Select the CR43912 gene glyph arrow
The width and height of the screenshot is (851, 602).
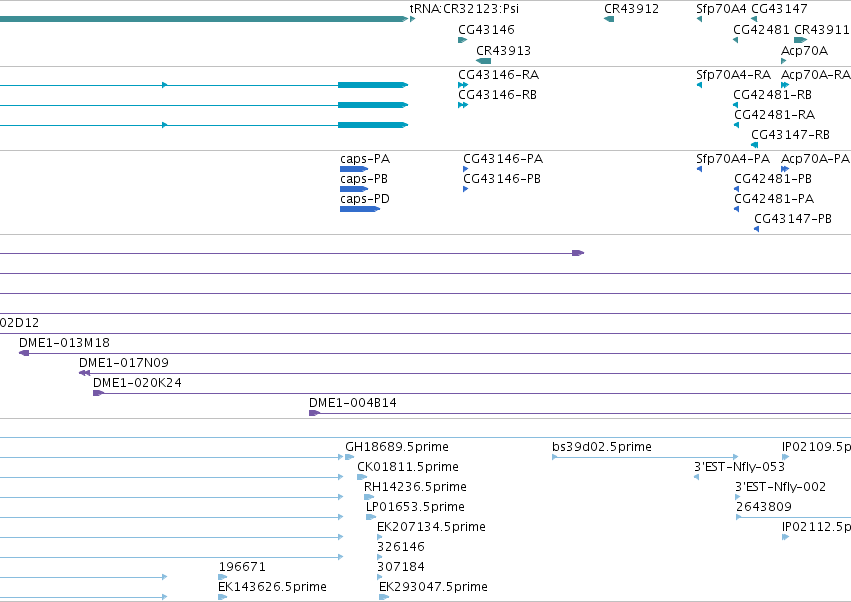(609, 19)
